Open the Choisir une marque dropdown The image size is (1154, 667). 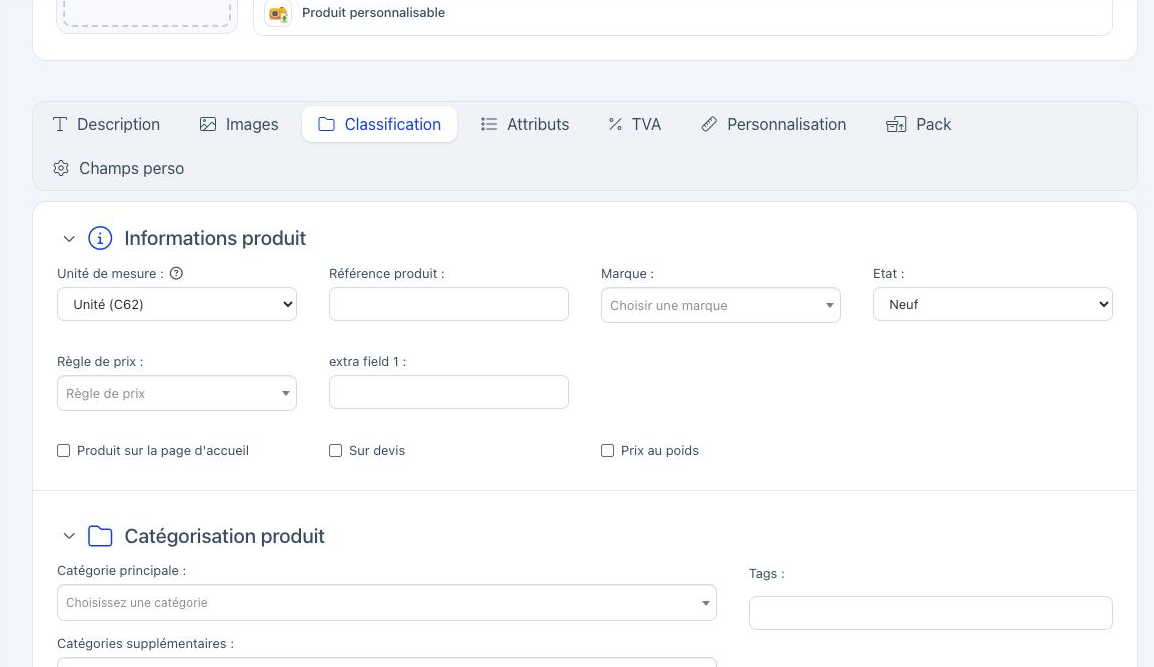click(721, 305)
